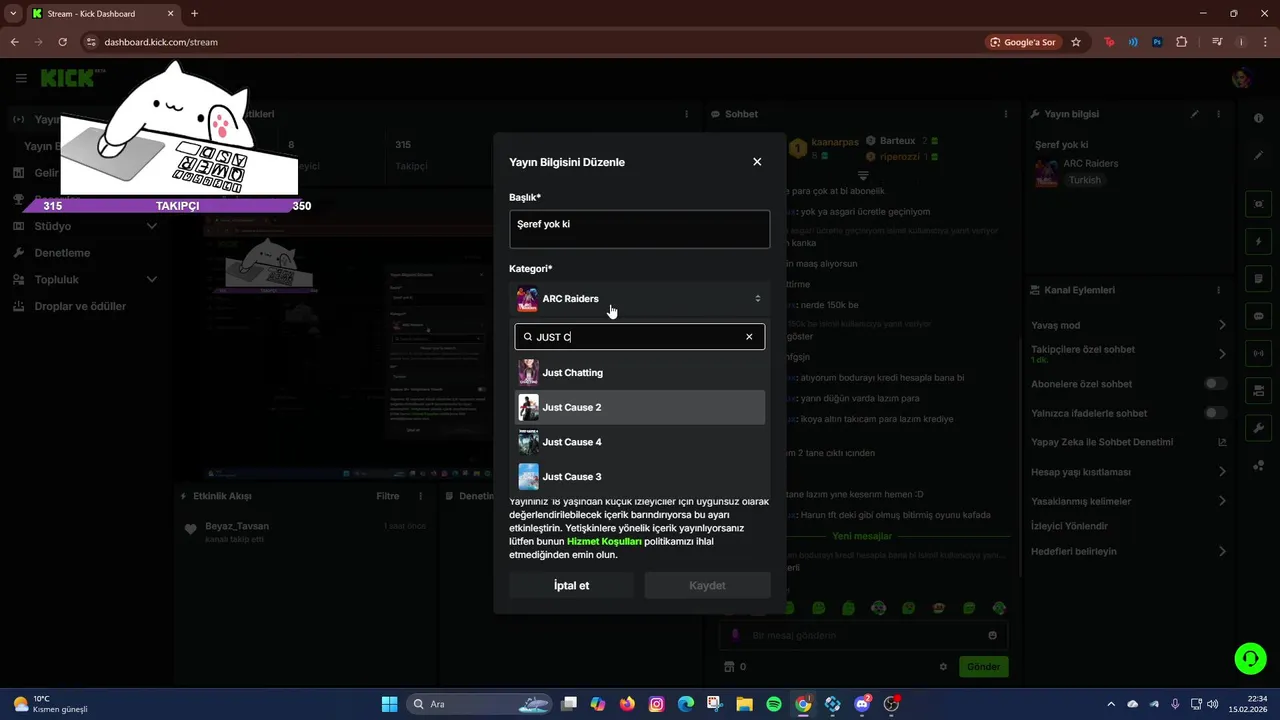
Task: Toggle Abonelere özel sohbet switch
Action: pyautogui.click(x=1215, y=384)
